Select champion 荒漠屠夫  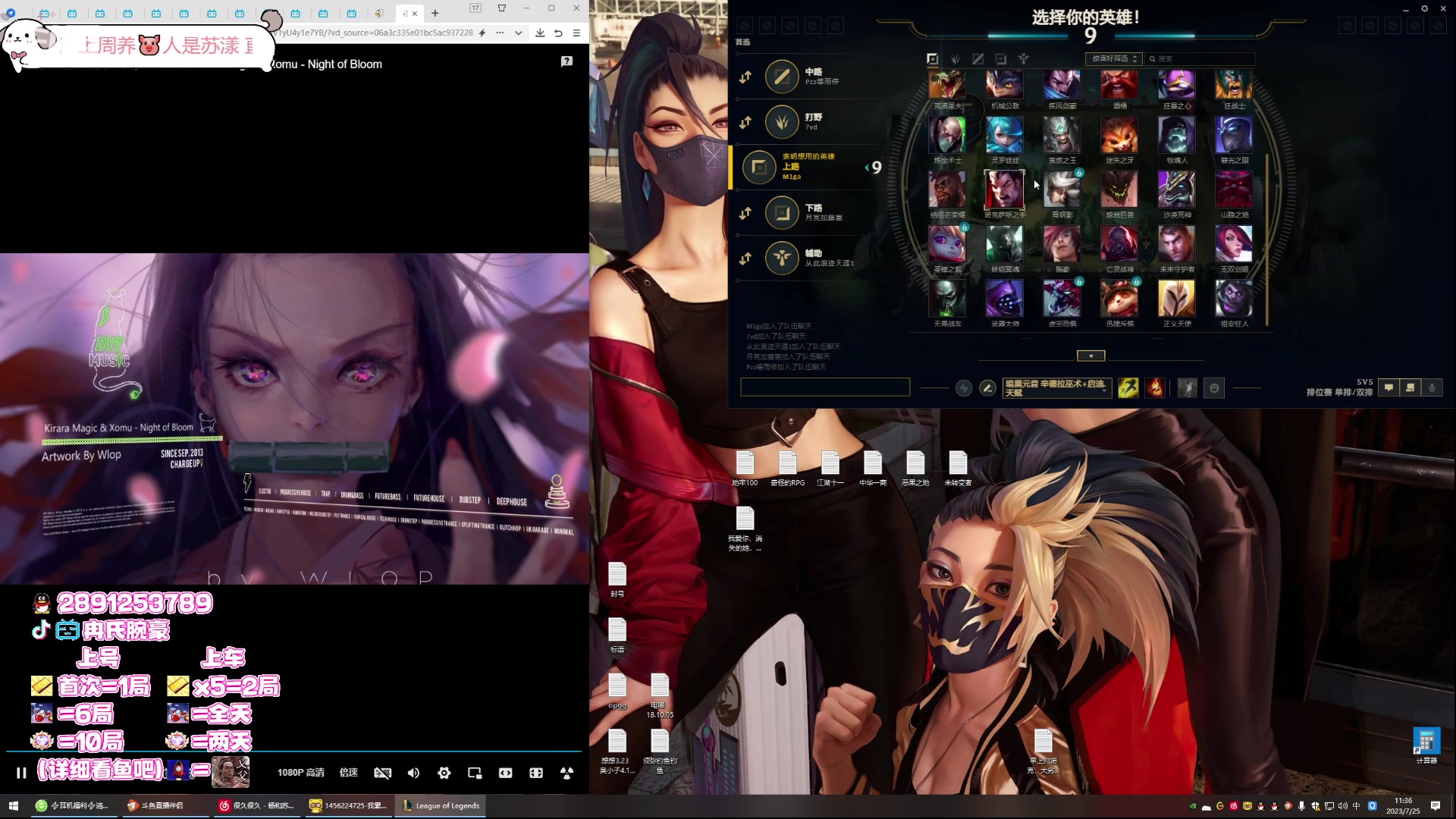[x=947, y=84]
